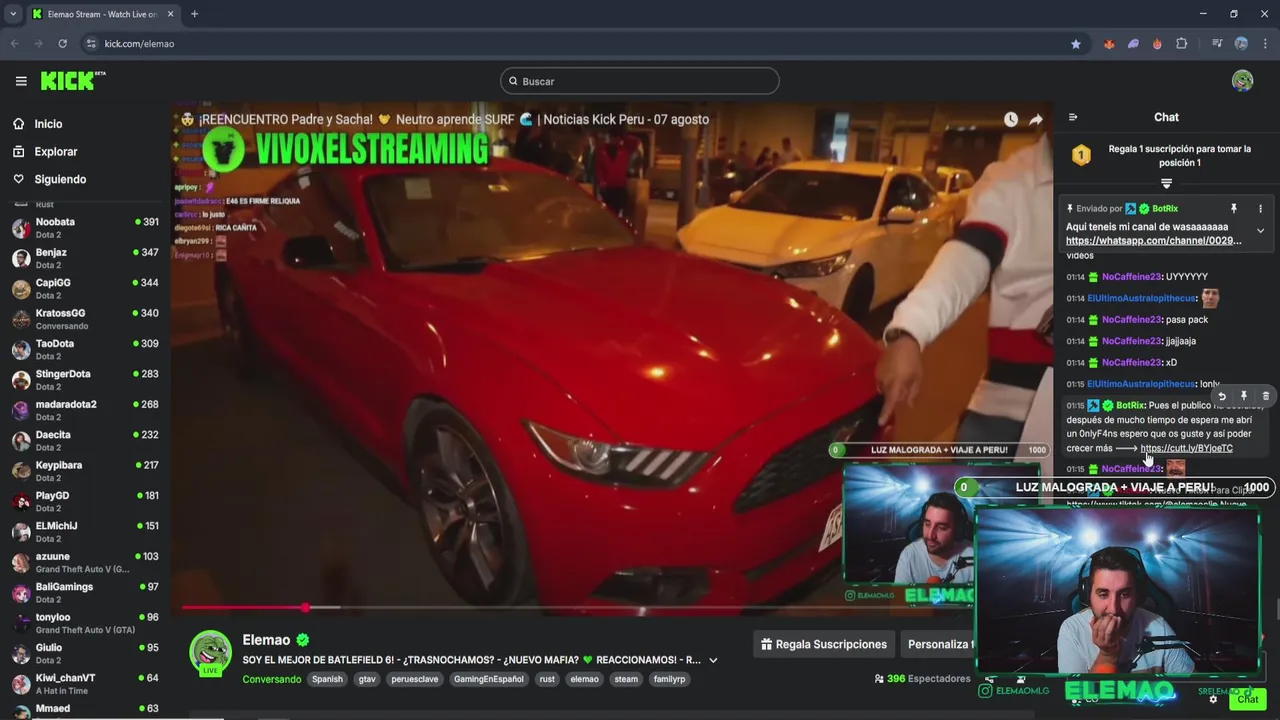
Task: Open StingerDota channel in sidebar
Action: pyautogui.click(x=85, y=380)
